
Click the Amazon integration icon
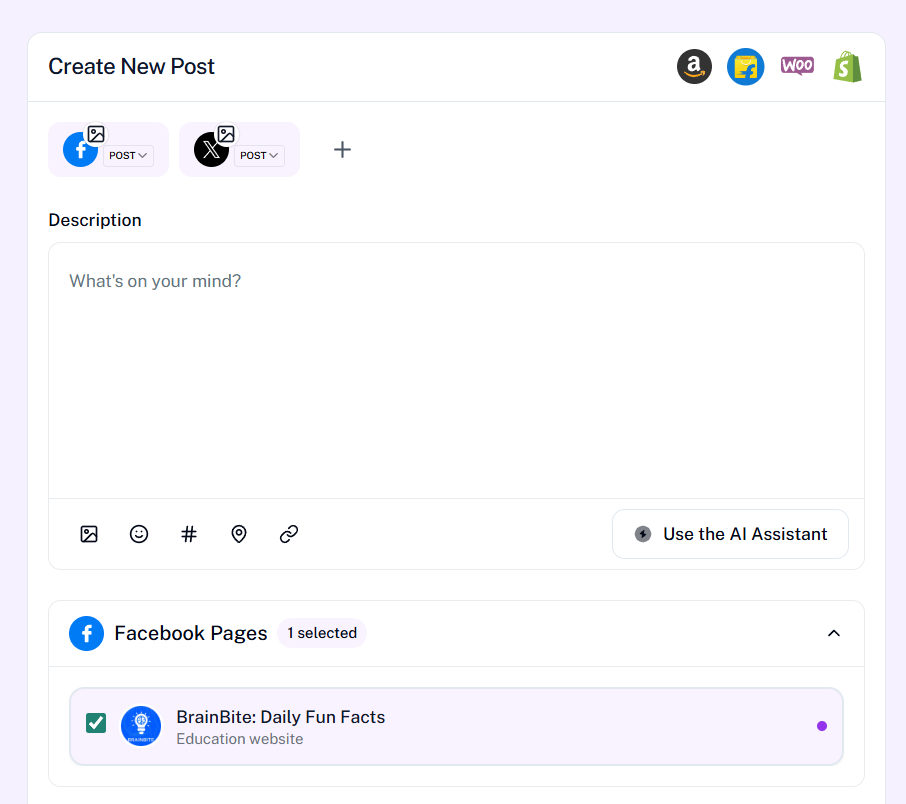pyautogui.click(x=694, y=67)
